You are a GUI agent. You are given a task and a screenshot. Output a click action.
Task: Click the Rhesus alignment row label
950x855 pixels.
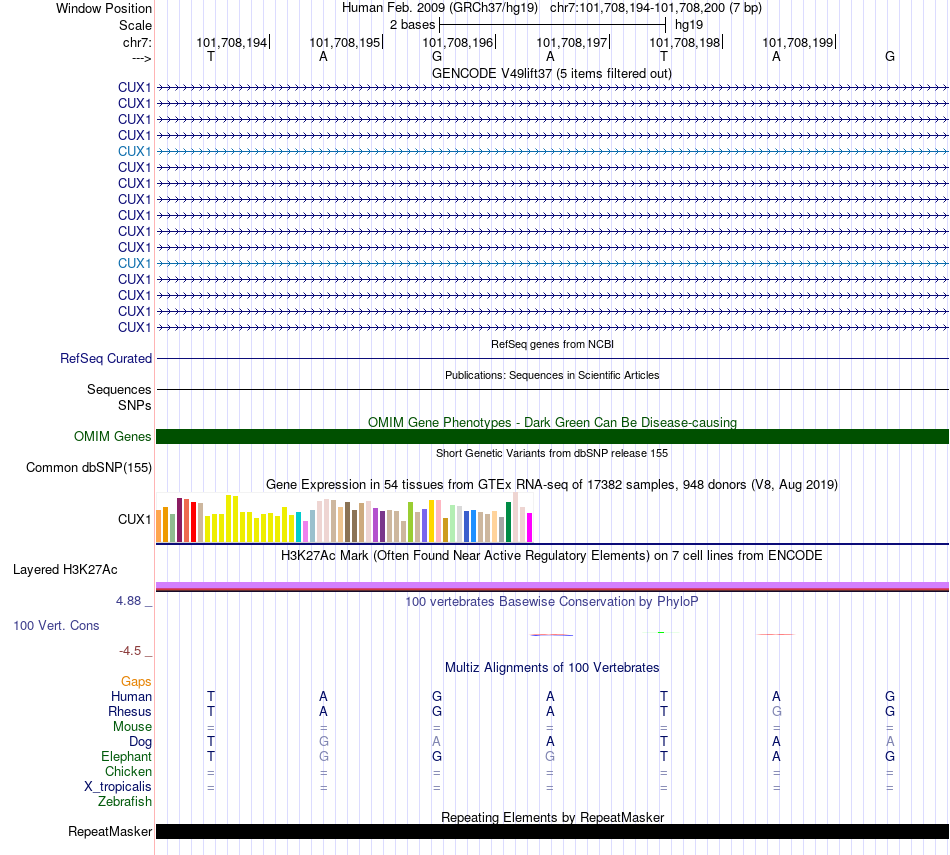tap(130, 711)
